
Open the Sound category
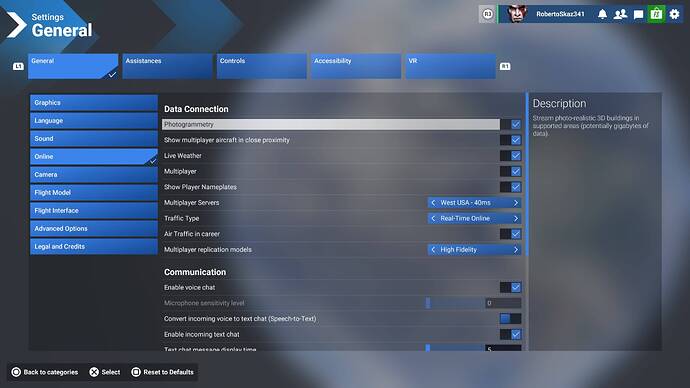pos(94,139)
